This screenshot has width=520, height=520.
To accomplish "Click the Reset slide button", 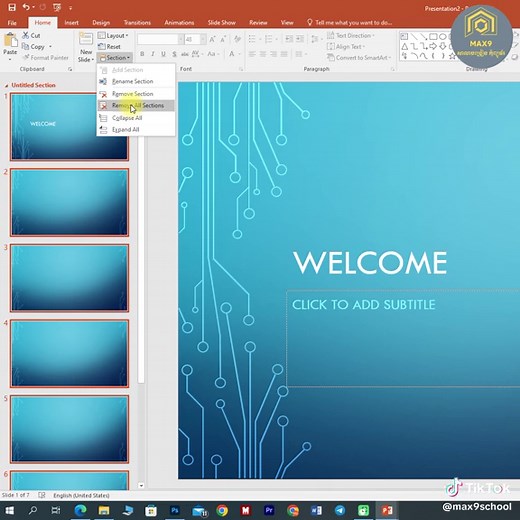I will [x=110, y=46].
